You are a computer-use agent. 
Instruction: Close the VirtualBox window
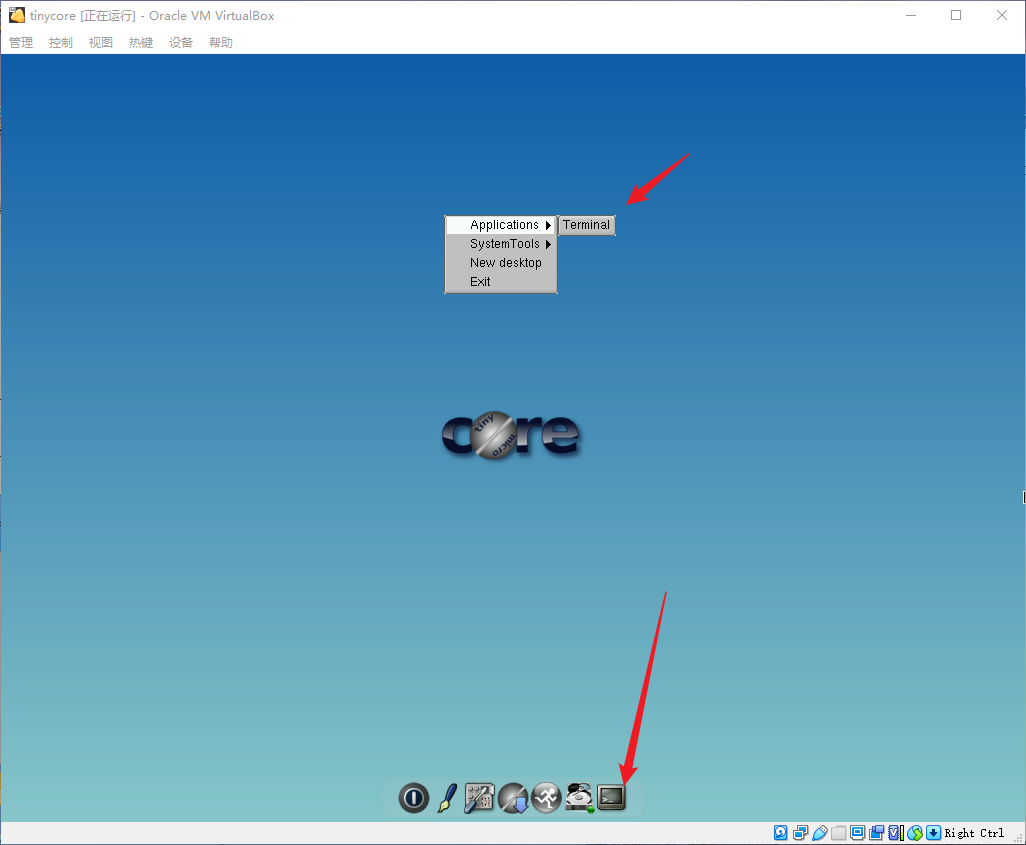coord(1002,15)
